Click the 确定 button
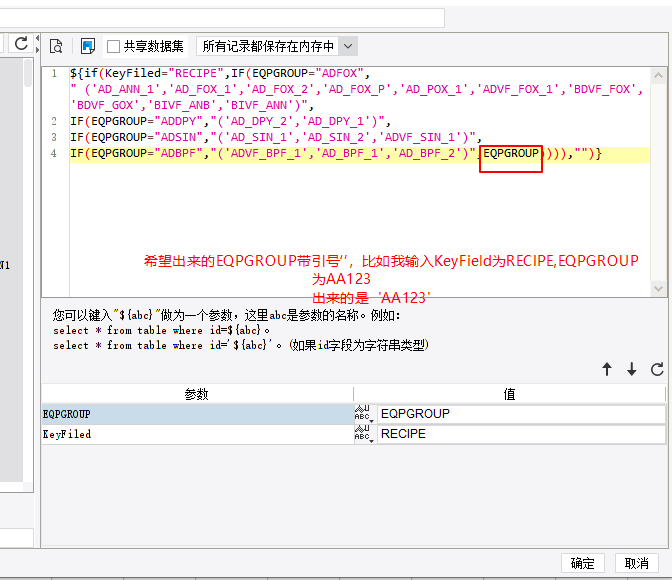 [x=583, y=563]
